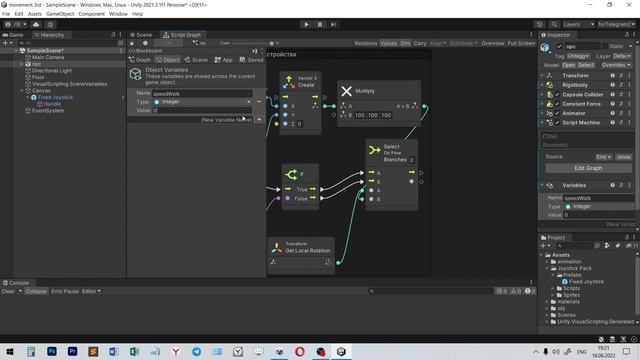640x360 pixels.
Task: Switch to the Game tab
Action: tap(13, 35)
